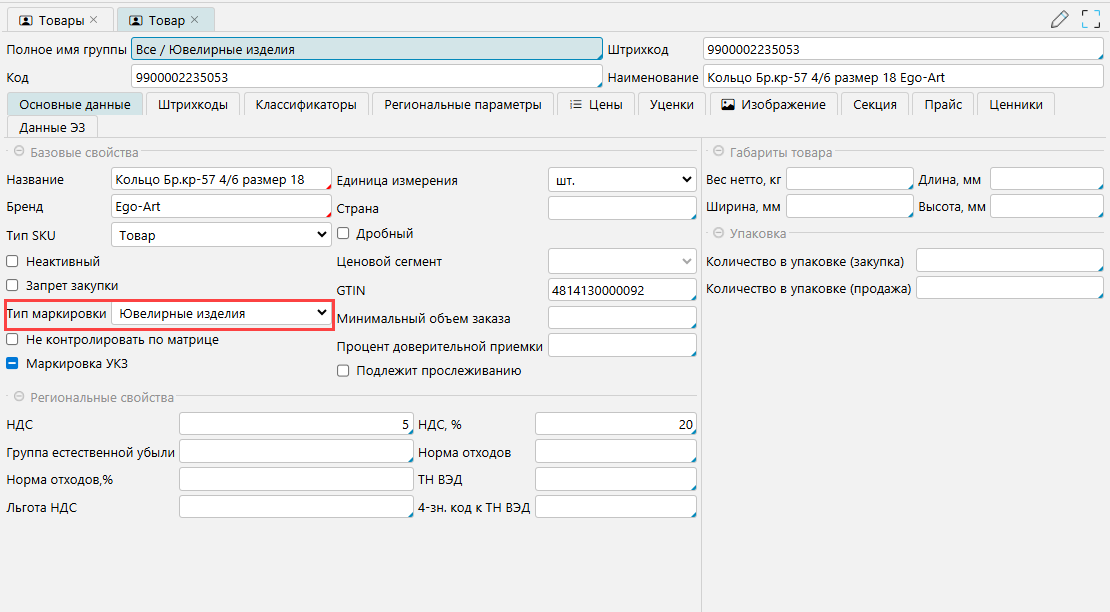Check the Подлежит прослеживанию option
Viewport: 1110px width, 612px height.
(344, 371)
